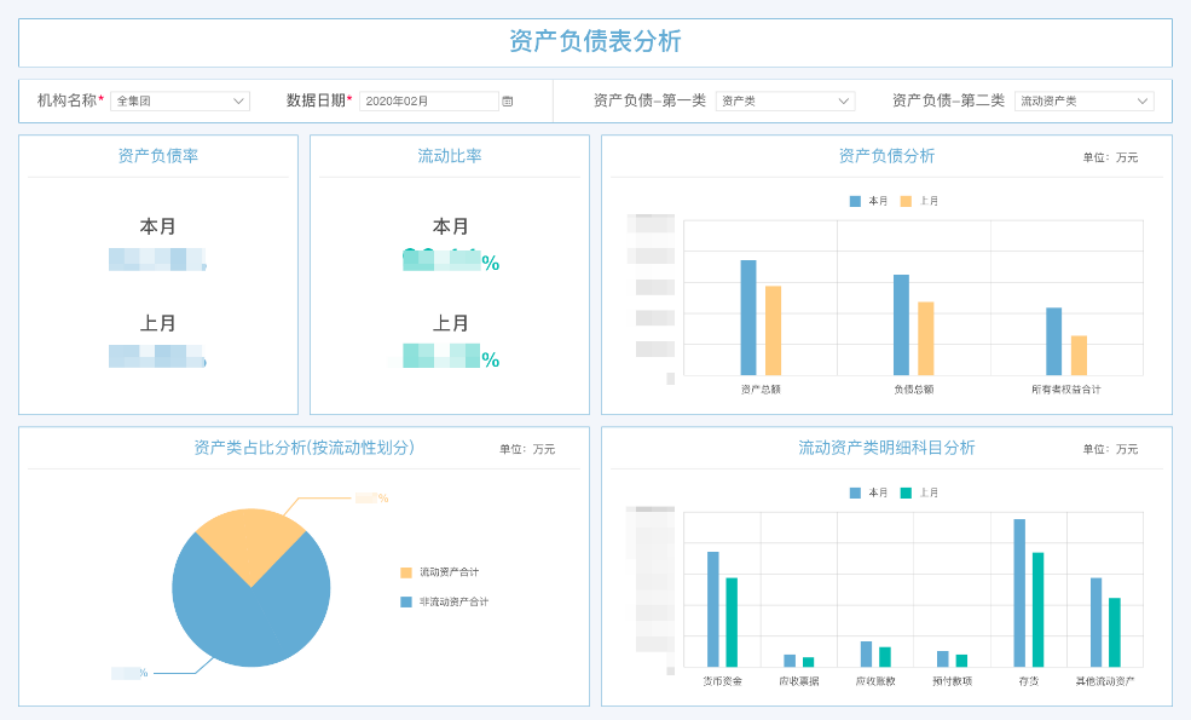Toggle 流动资产合计 legend item in pie chart

tap(440, 573)
